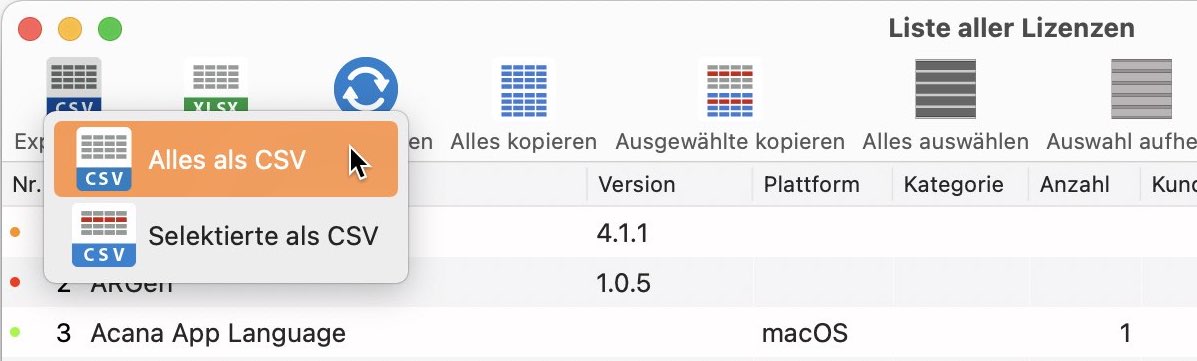The width and height of the screenshot is (1197, 361).
Task: Click the CSV icon beside Selektierte als CSV
Action: [x=104, y=235]
